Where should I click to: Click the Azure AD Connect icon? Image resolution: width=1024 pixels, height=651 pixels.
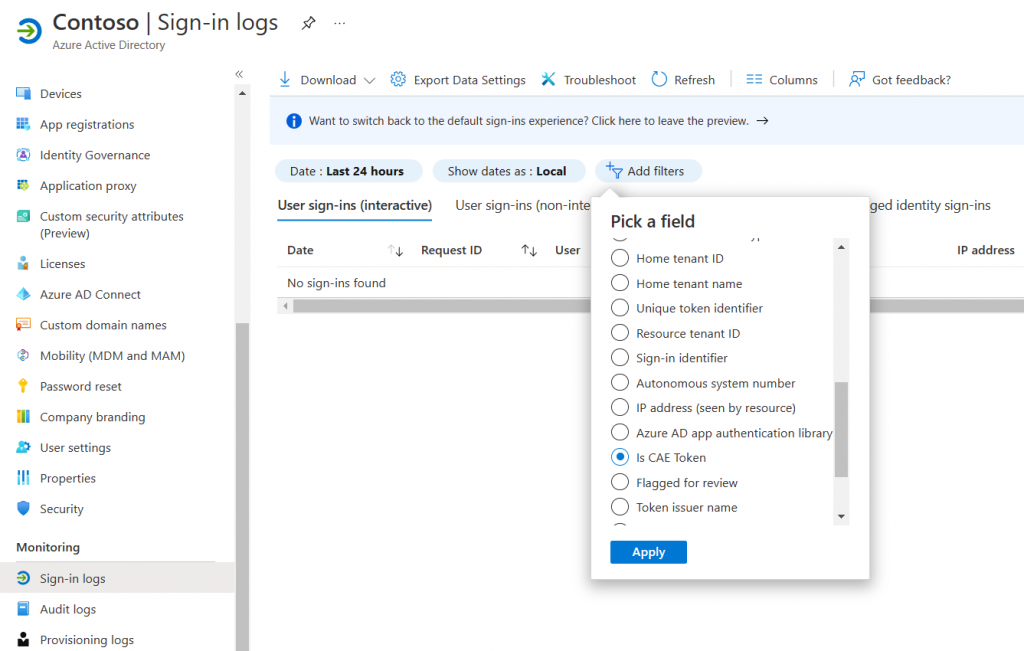(x=23, y=294)
